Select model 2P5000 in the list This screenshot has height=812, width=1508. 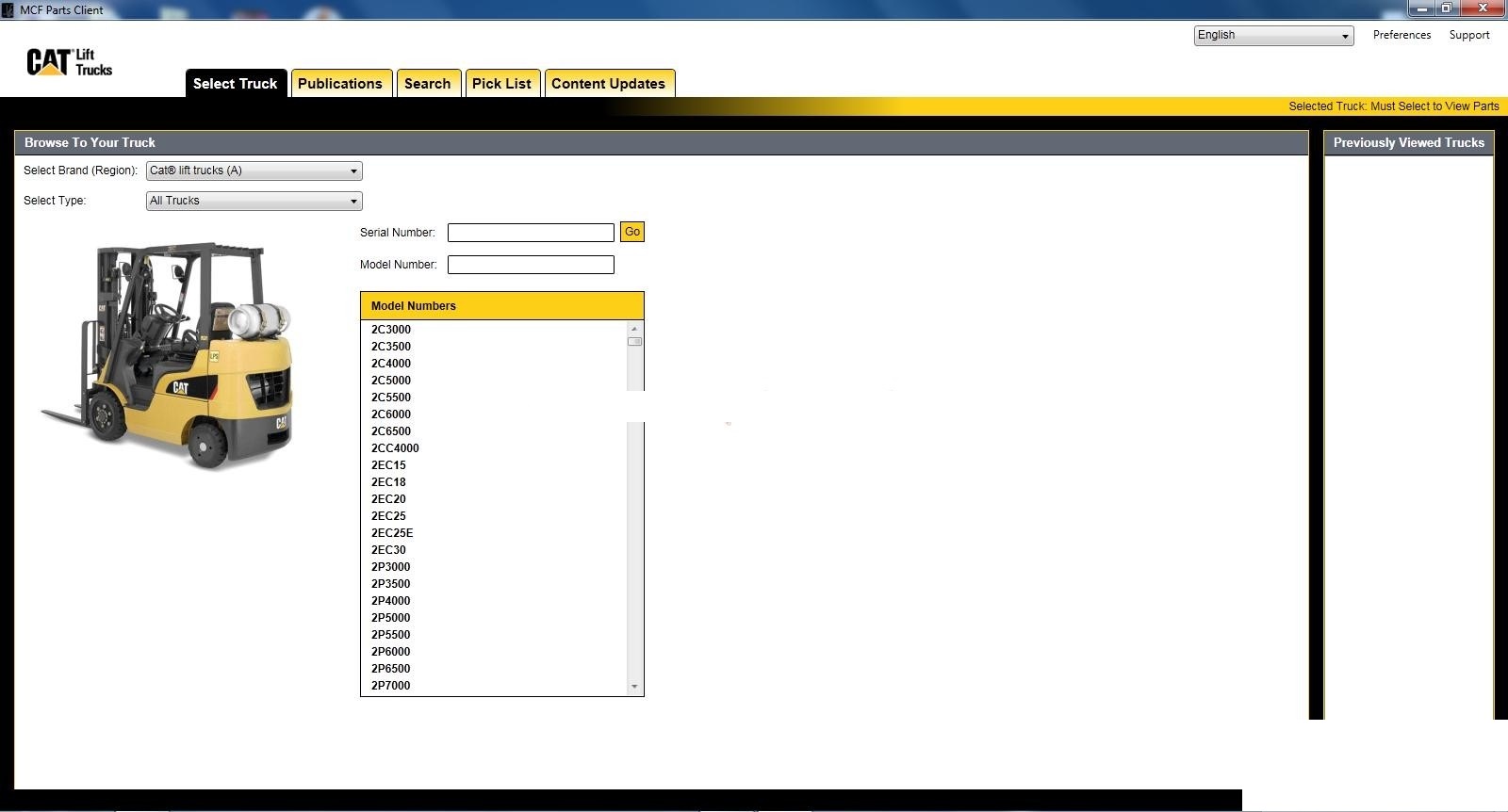pyautogui.click(x=391, y=618)
